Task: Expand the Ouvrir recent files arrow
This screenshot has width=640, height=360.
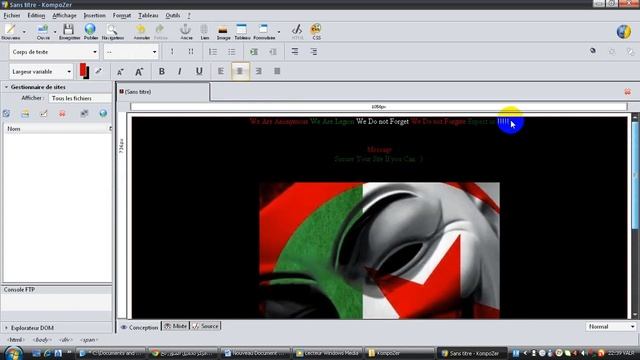Action: (55, 32)
